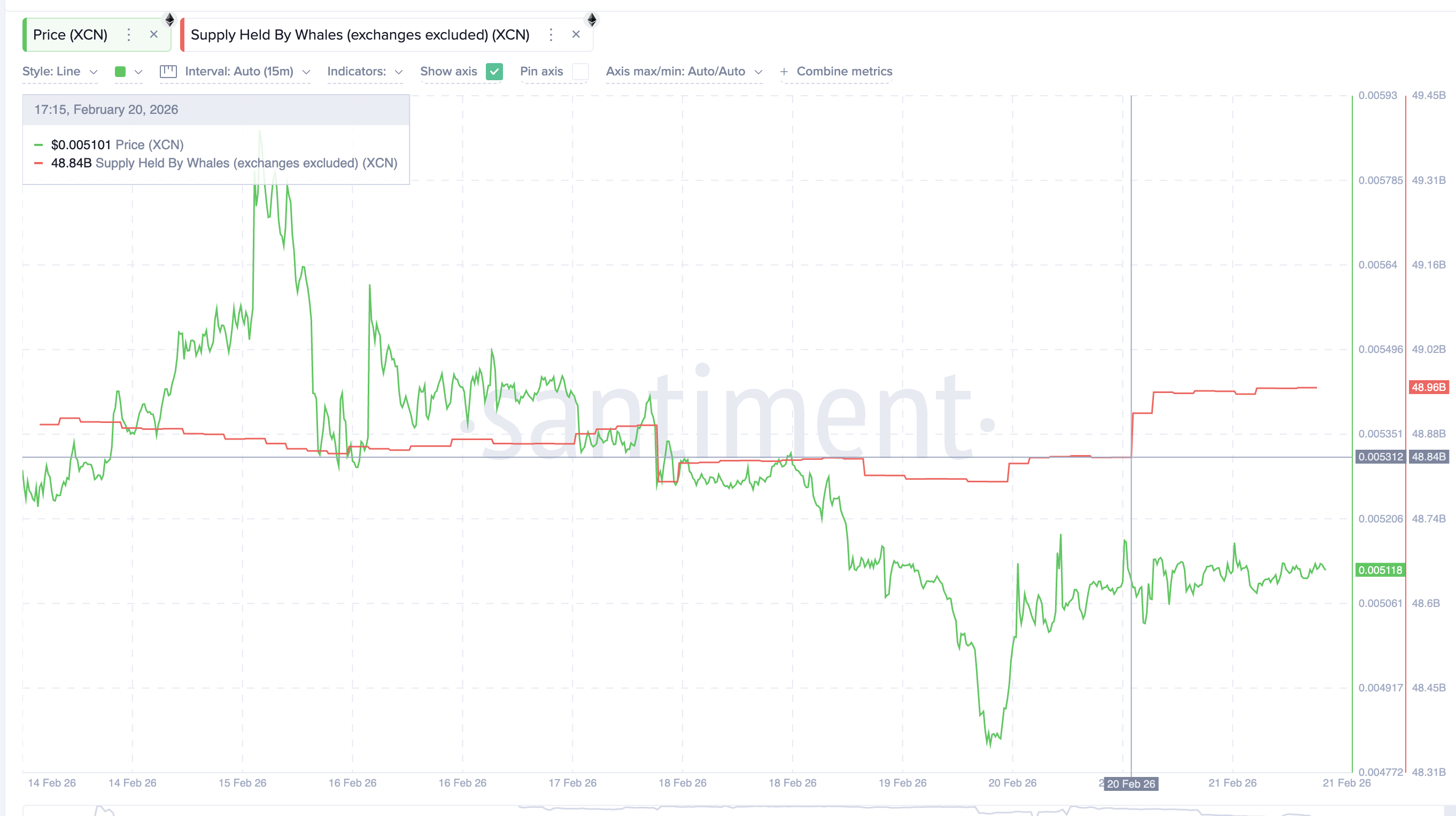Open the Price (XCN) metric options menu

[129, 35]
